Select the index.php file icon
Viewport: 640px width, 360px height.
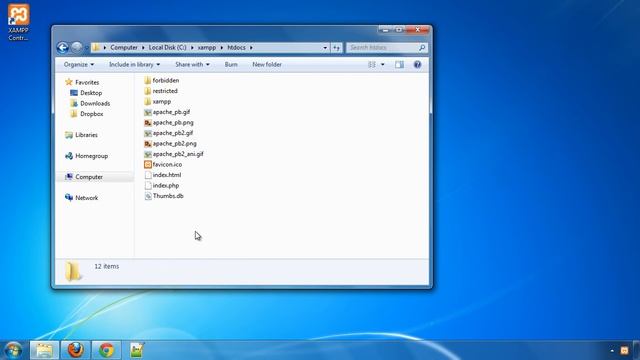click(148, 185)
